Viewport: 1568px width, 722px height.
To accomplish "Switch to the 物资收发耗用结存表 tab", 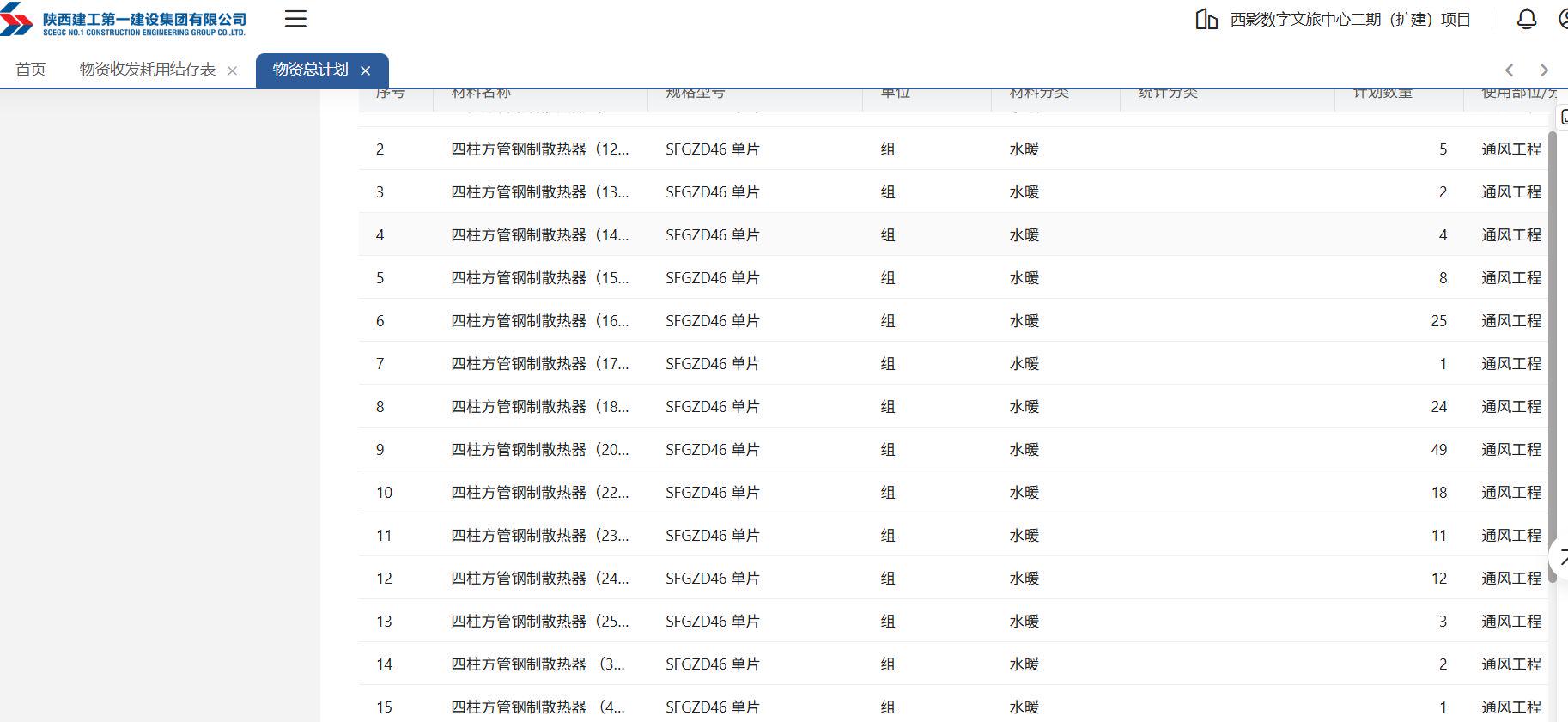I will (147, 70).
